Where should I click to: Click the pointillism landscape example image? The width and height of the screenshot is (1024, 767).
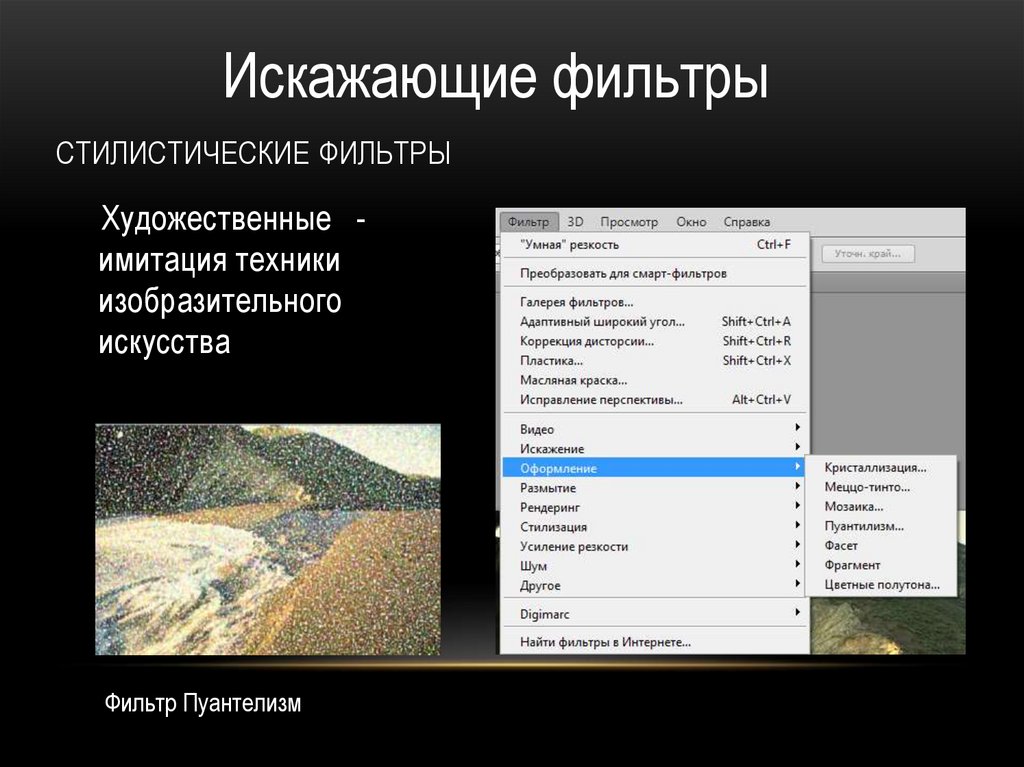click(x=268, y=540)
